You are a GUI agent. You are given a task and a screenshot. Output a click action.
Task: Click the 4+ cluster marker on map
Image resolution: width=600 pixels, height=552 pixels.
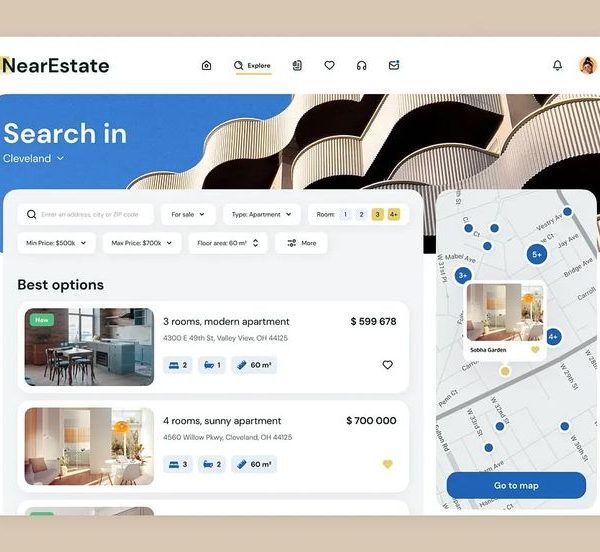pos(553,337)
